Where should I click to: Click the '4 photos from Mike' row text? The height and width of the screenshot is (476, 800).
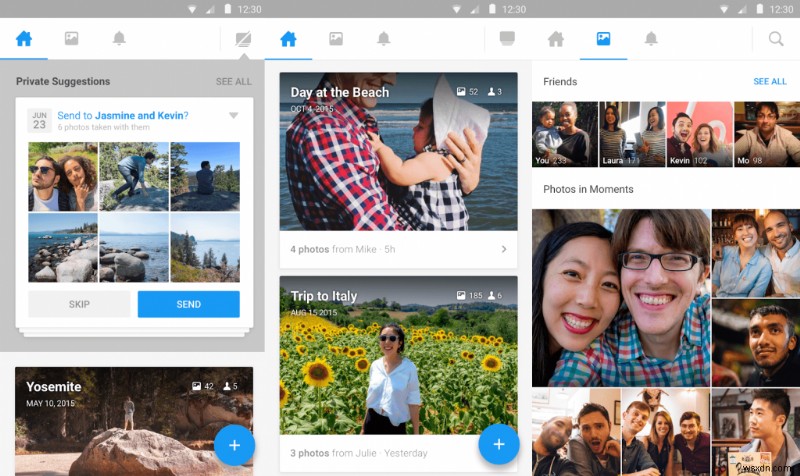(342, 249)
